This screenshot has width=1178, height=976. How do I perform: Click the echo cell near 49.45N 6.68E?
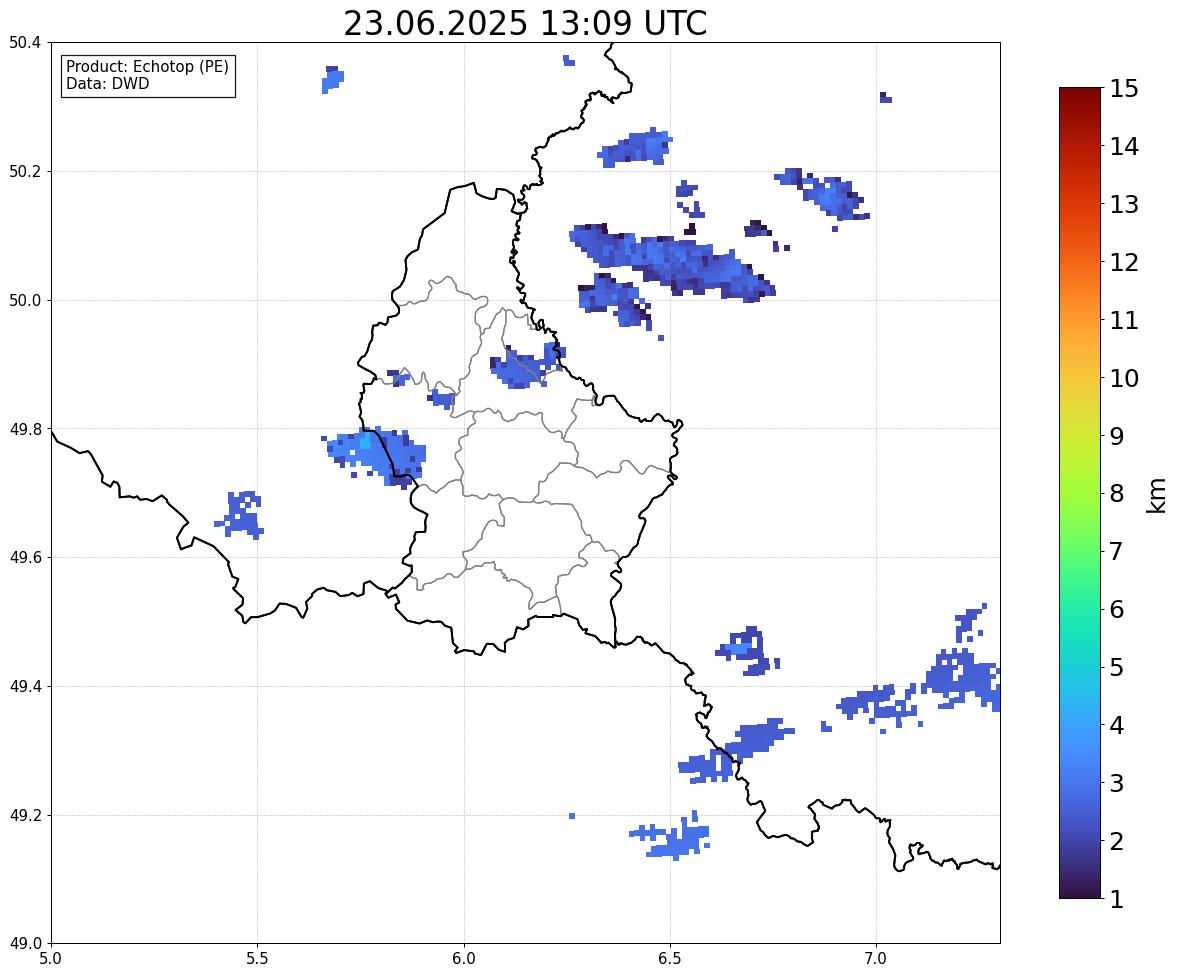(747, 651)
